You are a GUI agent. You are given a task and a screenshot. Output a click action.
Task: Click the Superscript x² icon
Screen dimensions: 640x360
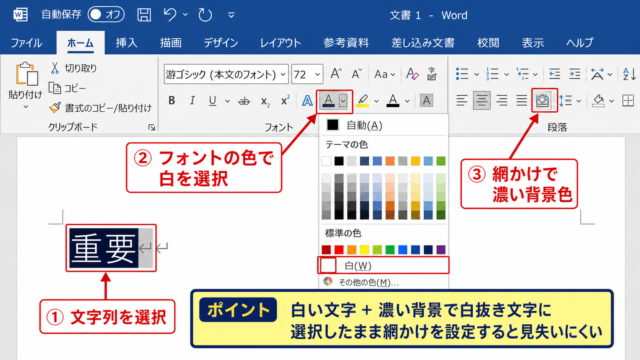tap(285, 100)
